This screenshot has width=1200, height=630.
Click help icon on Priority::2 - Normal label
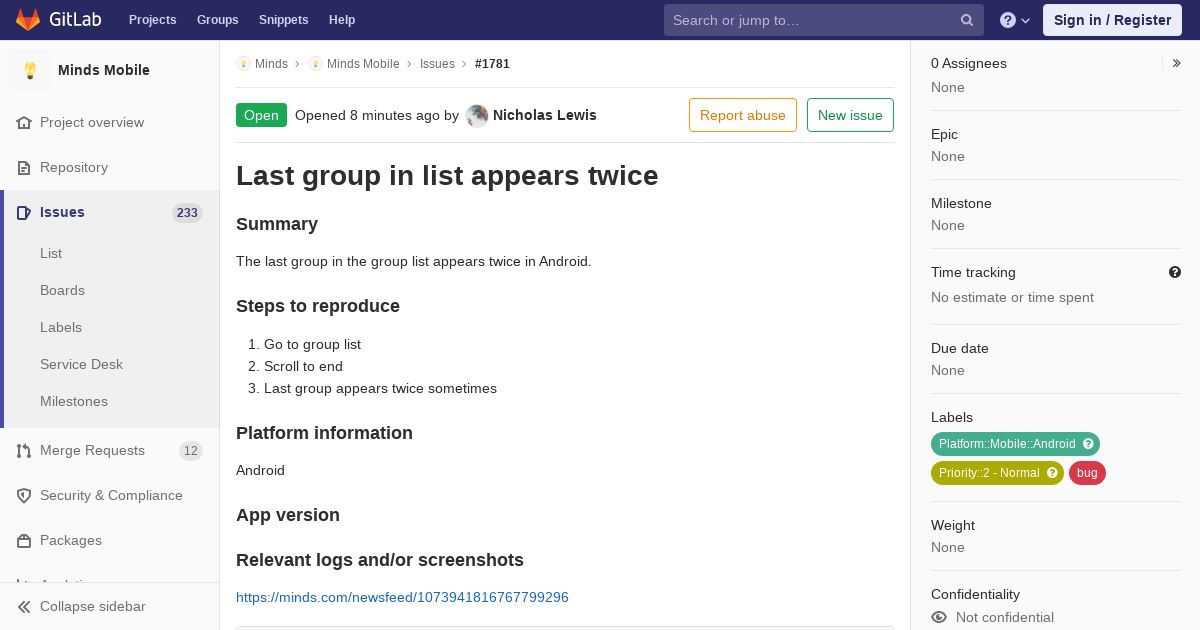[1052, 473]
